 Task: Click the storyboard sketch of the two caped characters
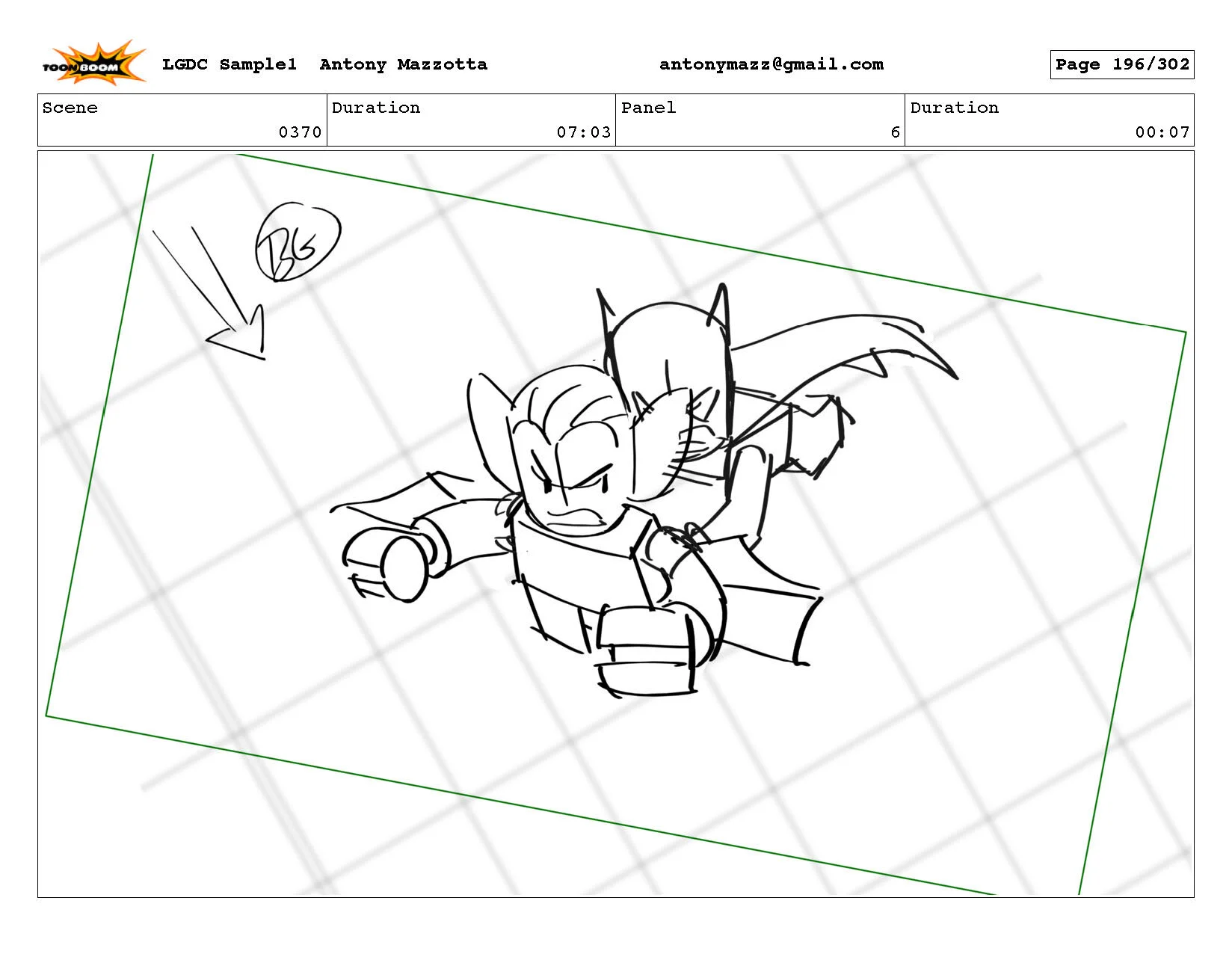pyautogui.click(x=644, y=490)
